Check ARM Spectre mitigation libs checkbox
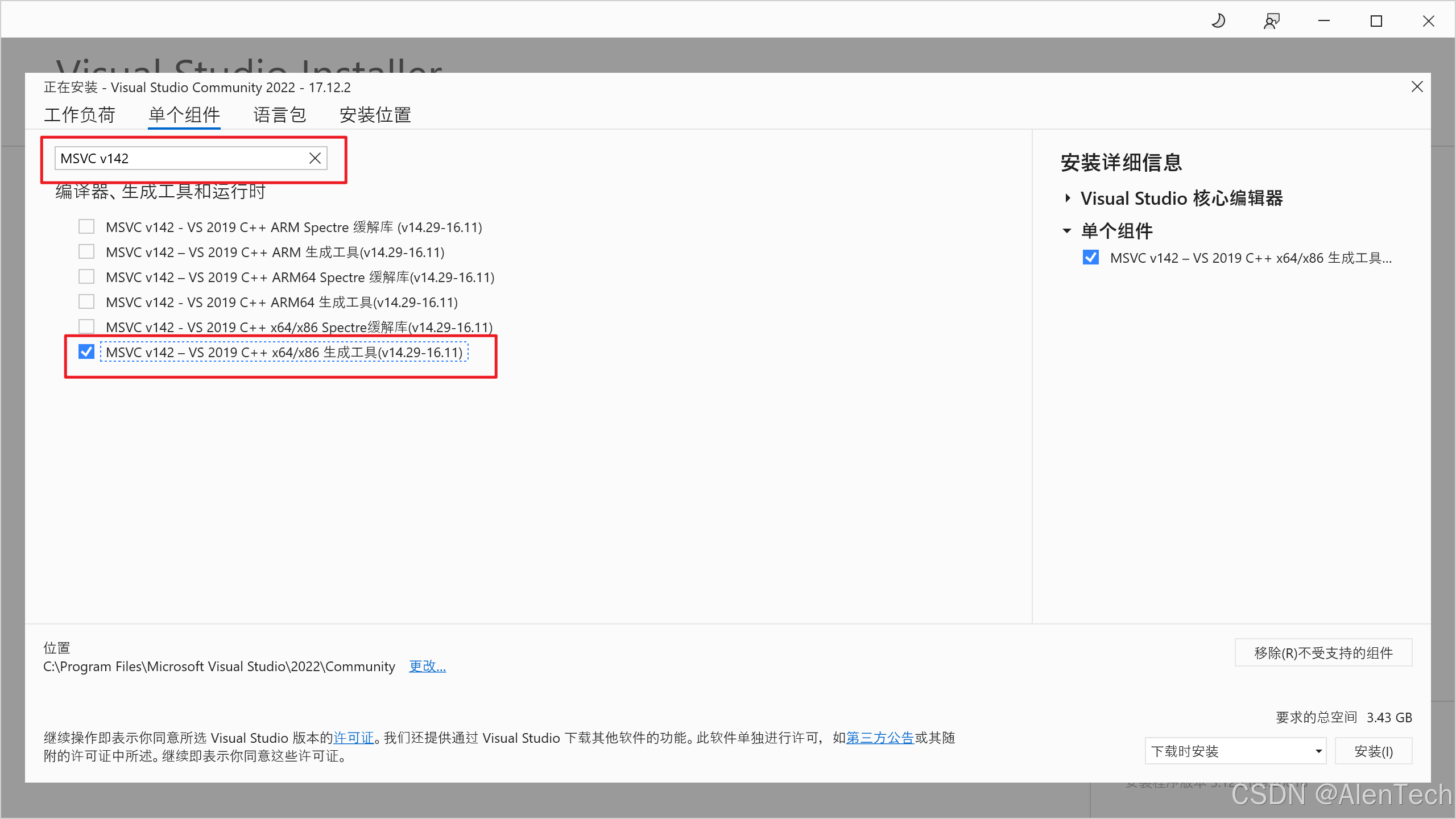Screen dimensions: 1456x819 pyautogui.click(x=86, y=227)
